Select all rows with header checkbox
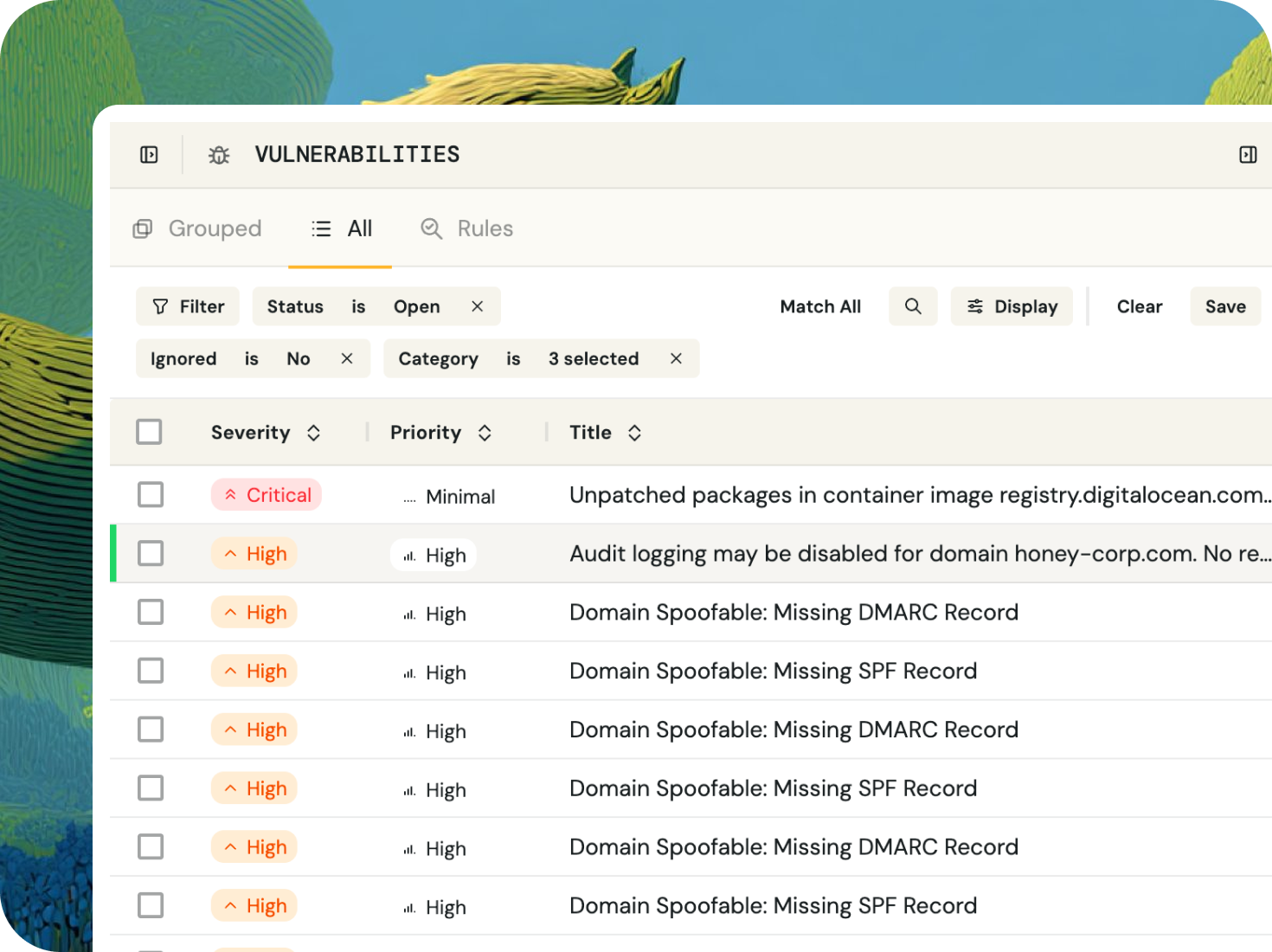Screen dimensions: 1272x952 149,432
